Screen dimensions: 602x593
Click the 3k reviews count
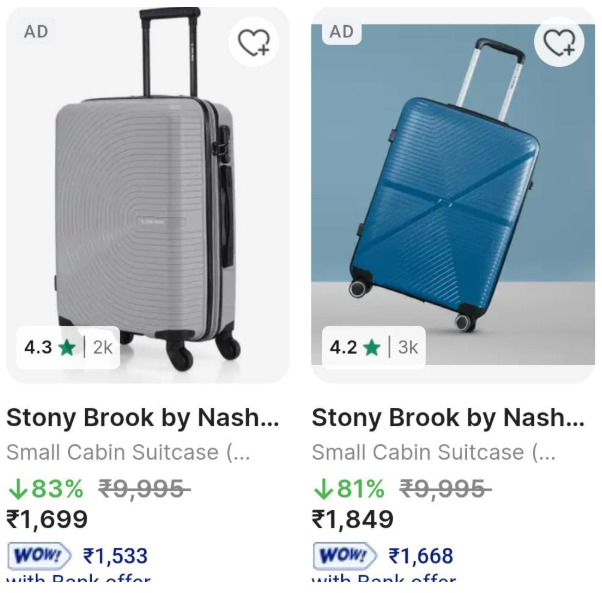pyautogui.click(x=408, y=348)
